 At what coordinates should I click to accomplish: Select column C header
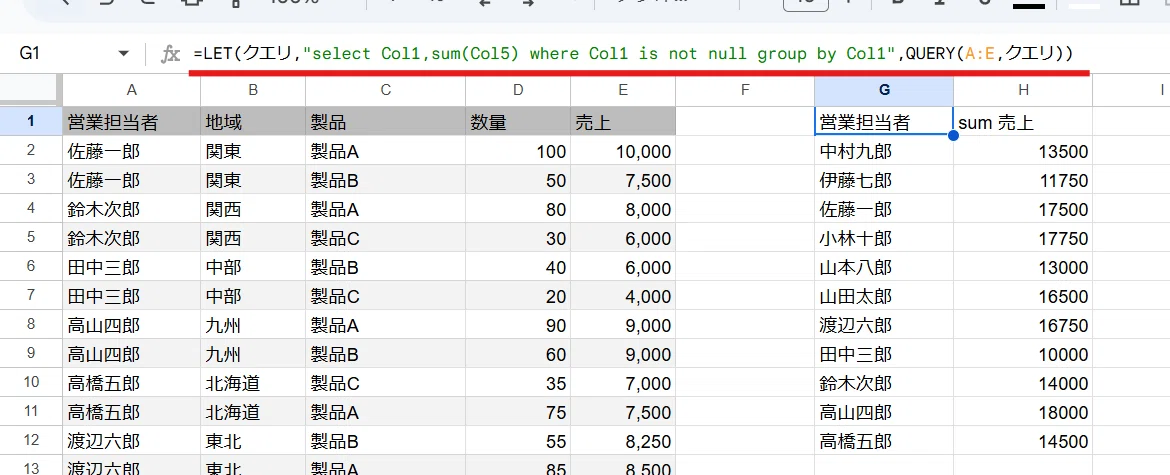pos(385,90)
